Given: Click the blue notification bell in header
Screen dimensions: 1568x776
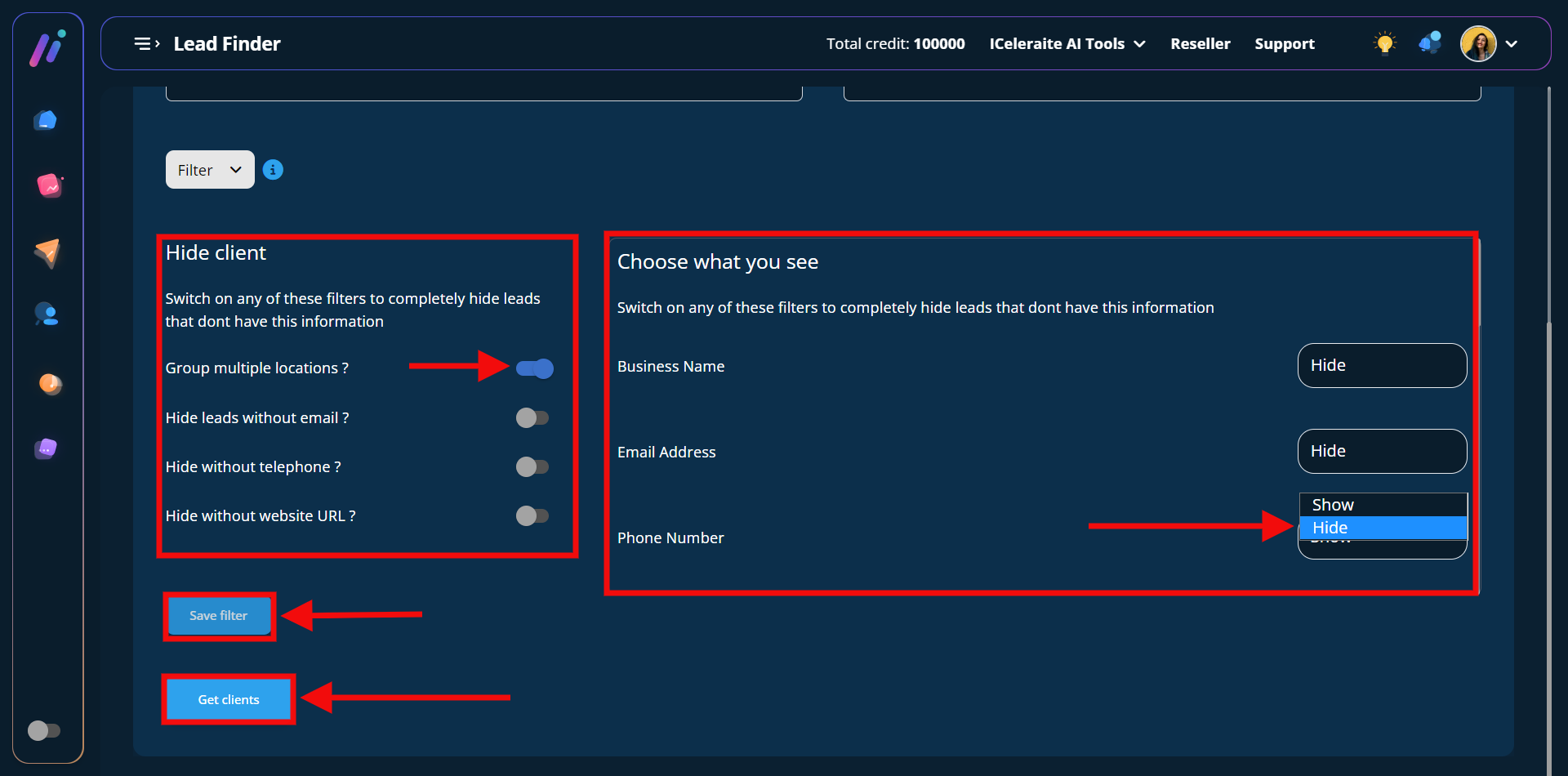Looking at the screenshot, I should (1430, 43).
